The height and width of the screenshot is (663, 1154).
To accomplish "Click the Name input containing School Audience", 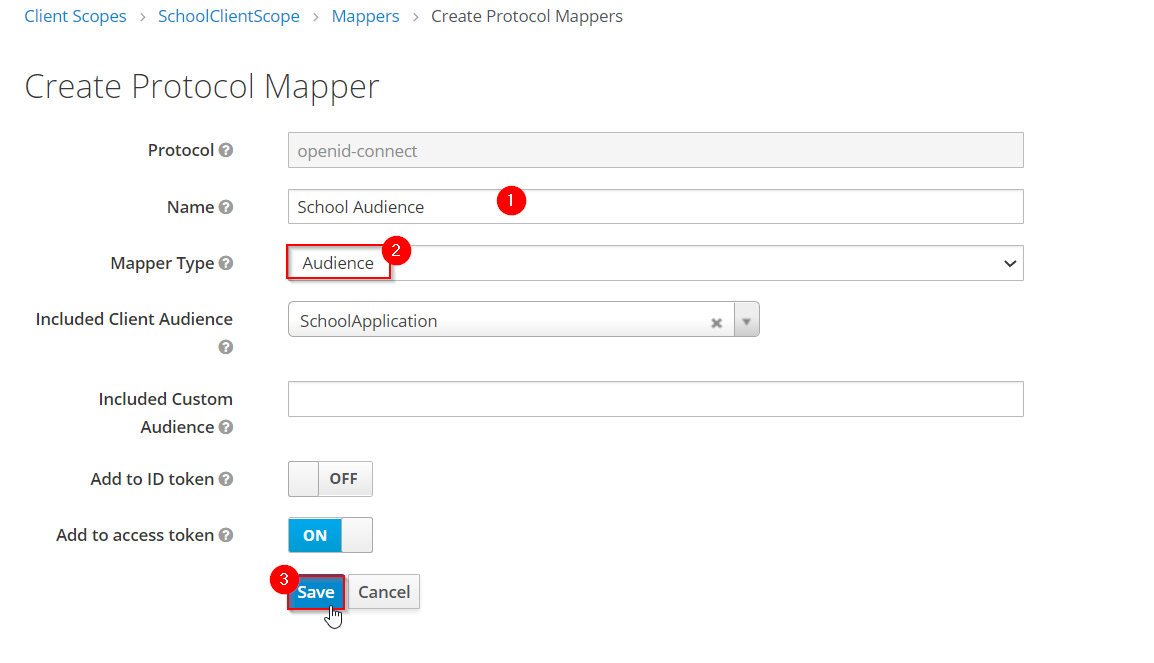I will pyautogui.click(x=655, y=207).
